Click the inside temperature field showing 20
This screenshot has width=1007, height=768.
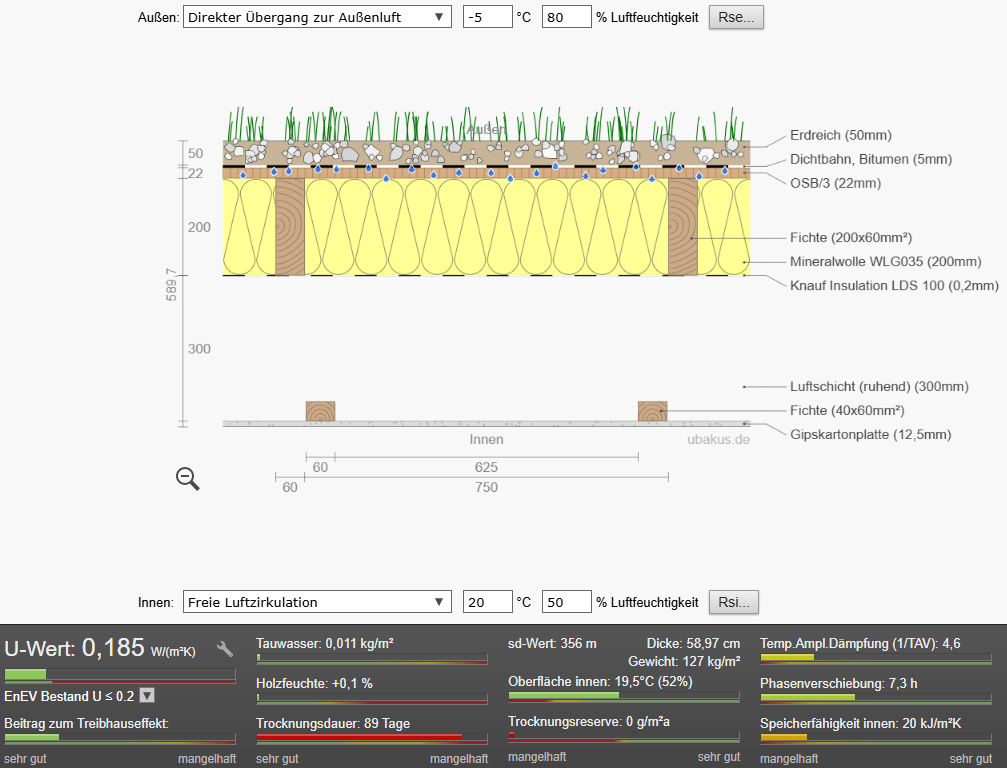pos(486,602)
